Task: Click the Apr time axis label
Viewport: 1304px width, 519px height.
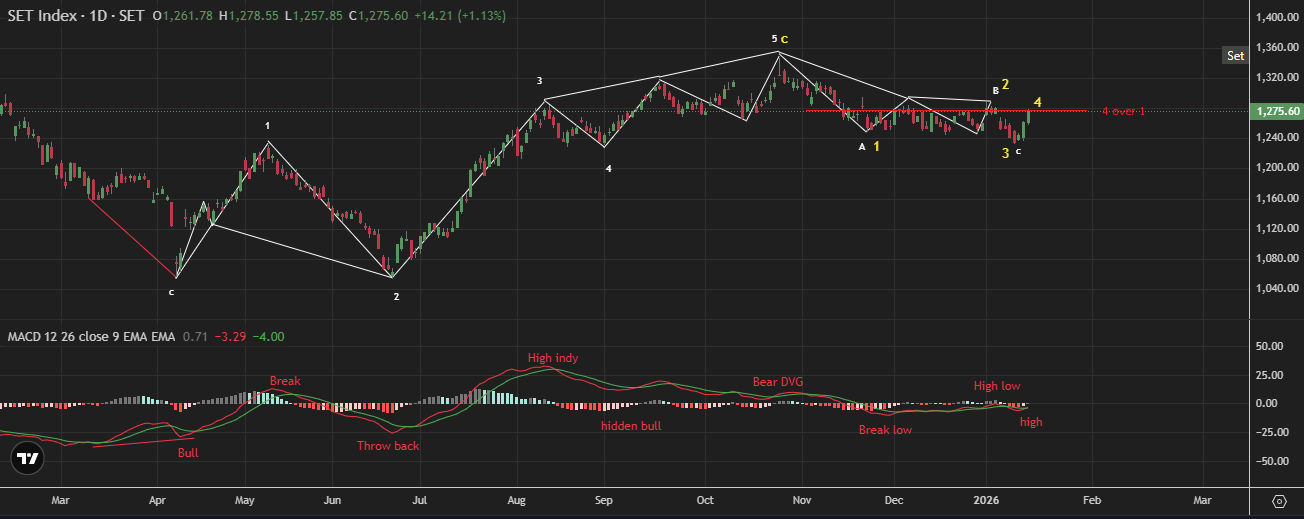Action: point(157,499)
